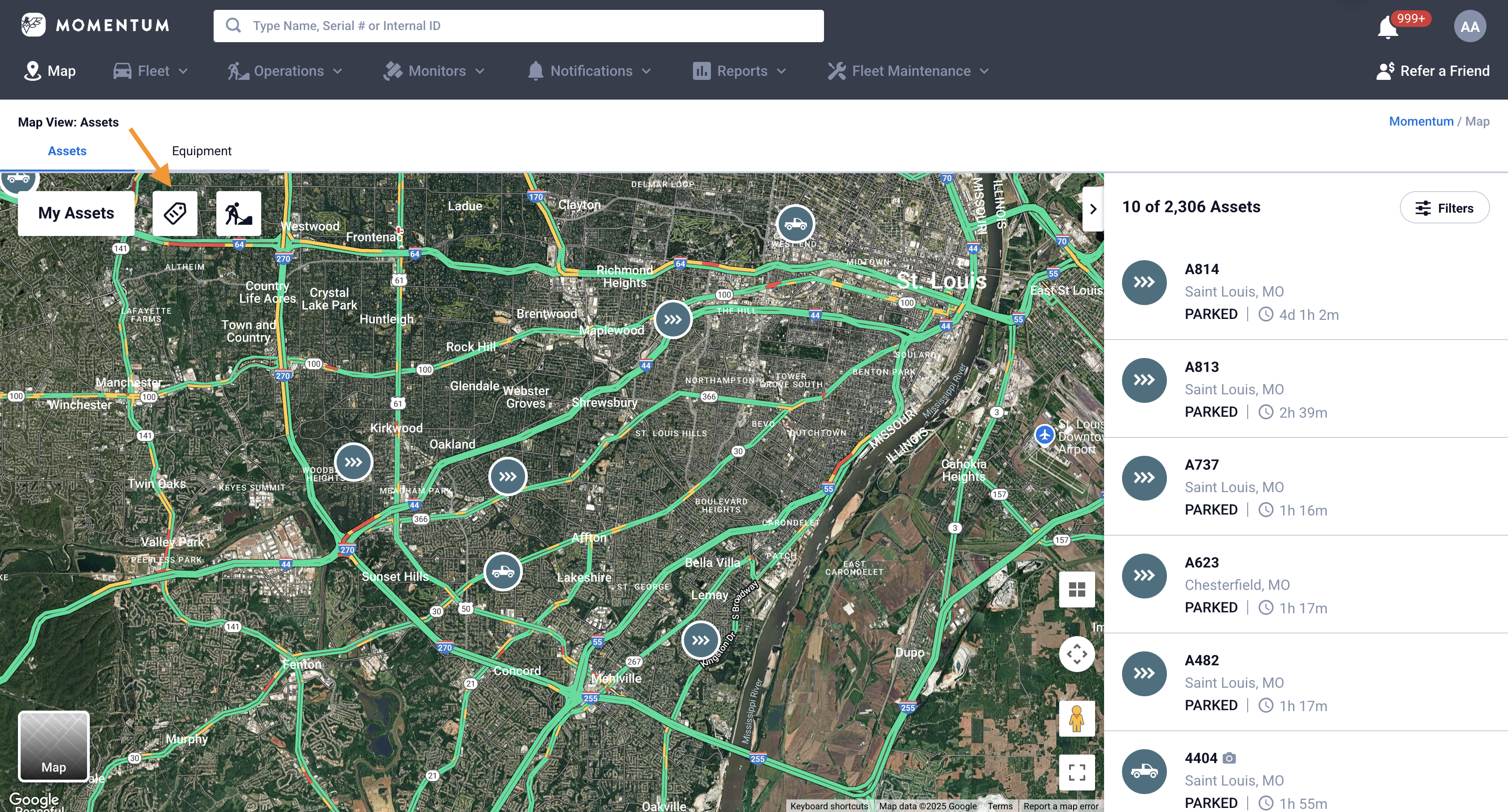The image size is (1508, 812).
Task: Open the AA user avatar
Action: click(1469, 26)
